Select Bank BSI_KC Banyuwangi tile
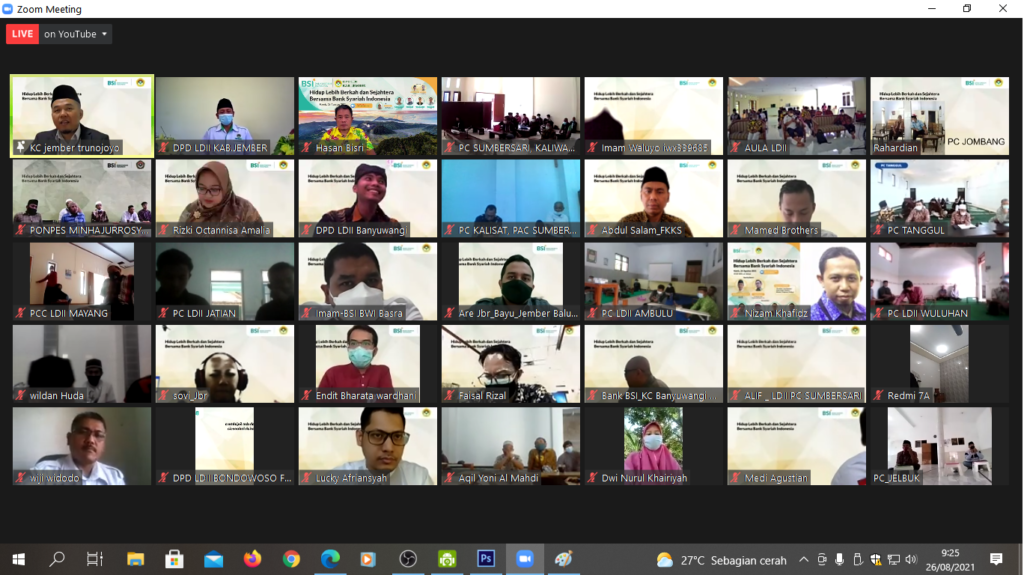 tap(654, 364)
